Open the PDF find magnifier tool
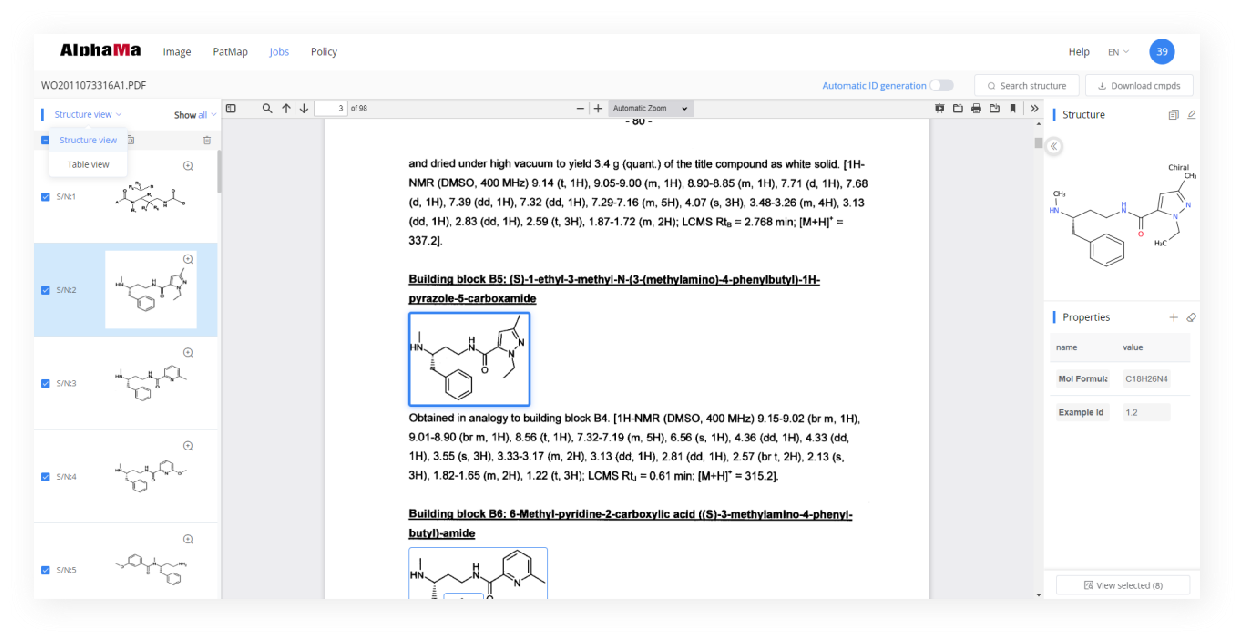This screenshot has height=642, width=1244. pos(267,108)
